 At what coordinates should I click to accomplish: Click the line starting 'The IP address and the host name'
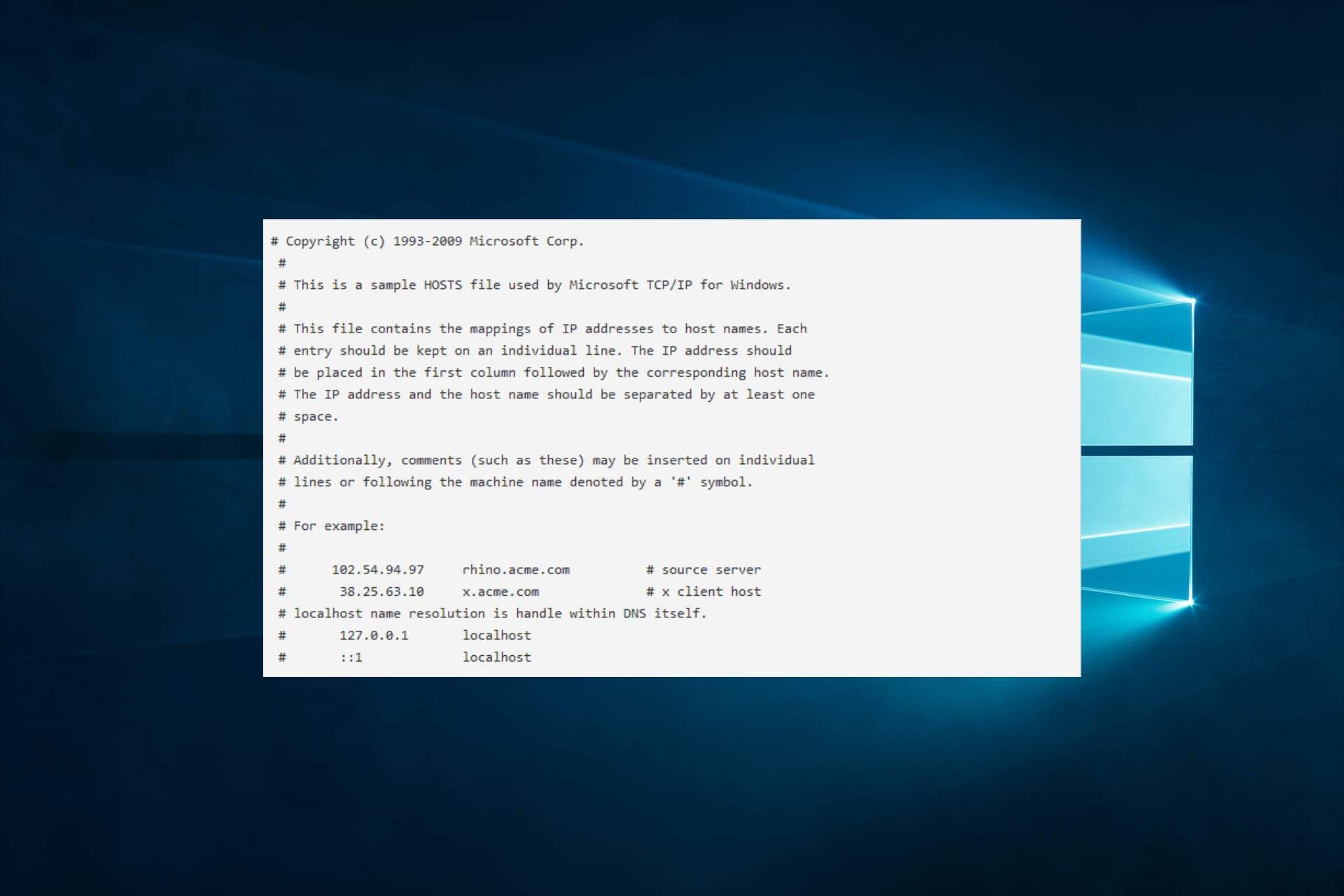tap(546, 395)
